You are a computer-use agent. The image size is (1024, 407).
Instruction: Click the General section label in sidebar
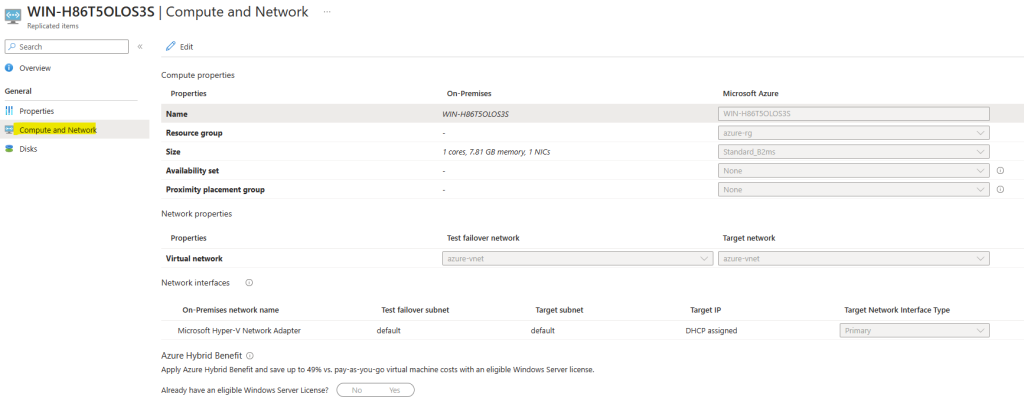pos(18,91)
